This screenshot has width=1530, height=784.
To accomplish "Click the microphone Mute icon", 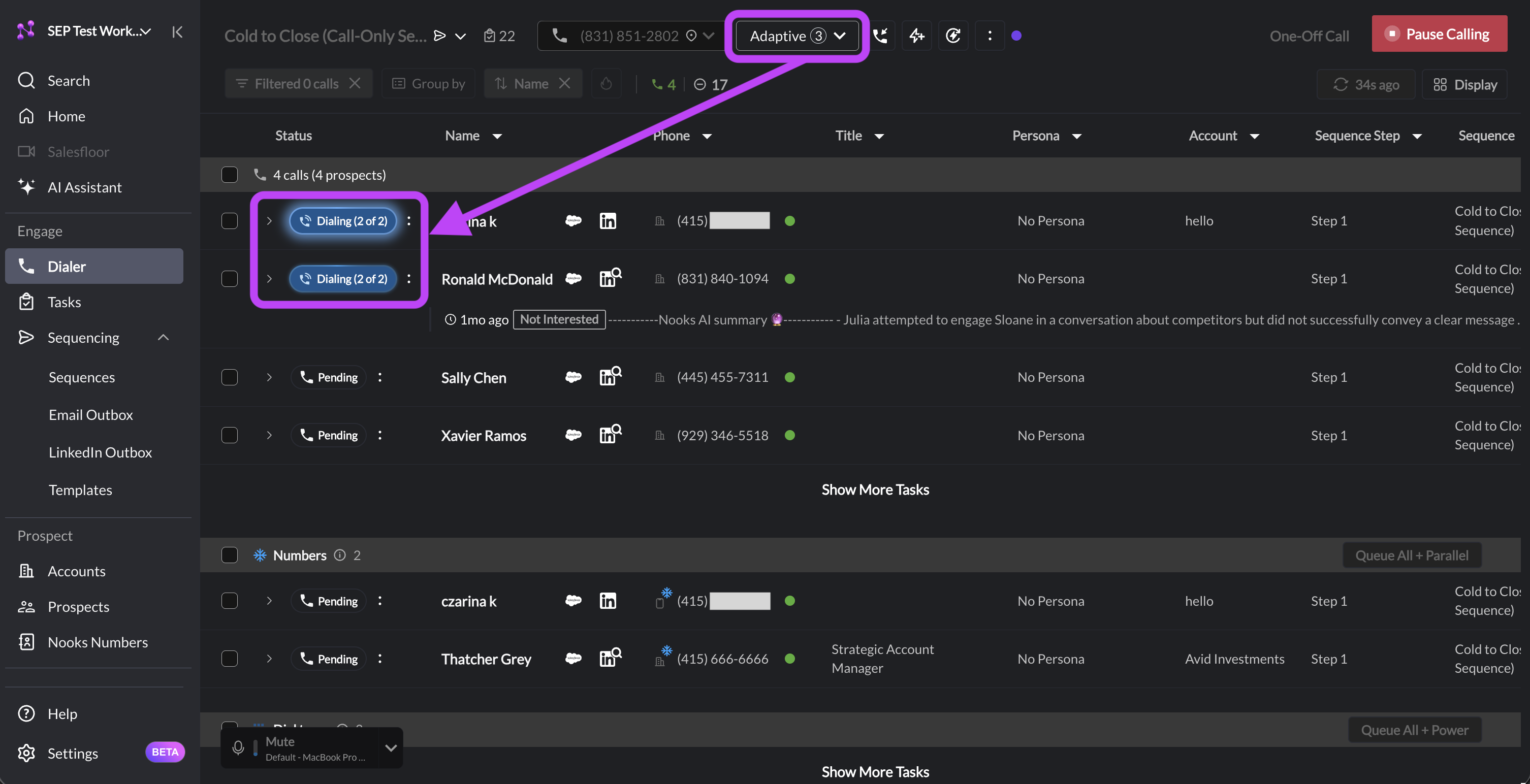I will (238, 748).
